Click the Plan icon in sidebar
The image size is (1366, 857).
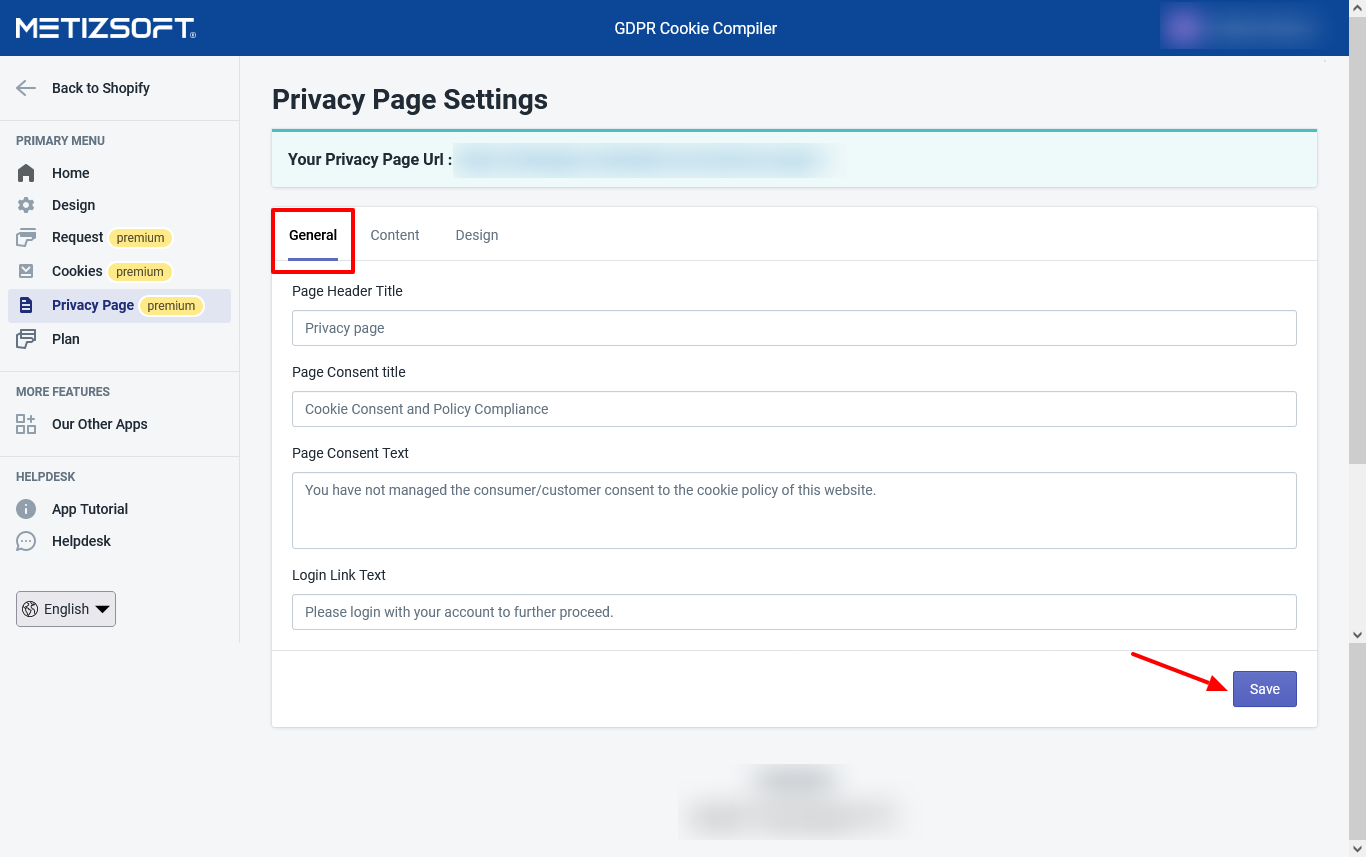tap(26, 339)
